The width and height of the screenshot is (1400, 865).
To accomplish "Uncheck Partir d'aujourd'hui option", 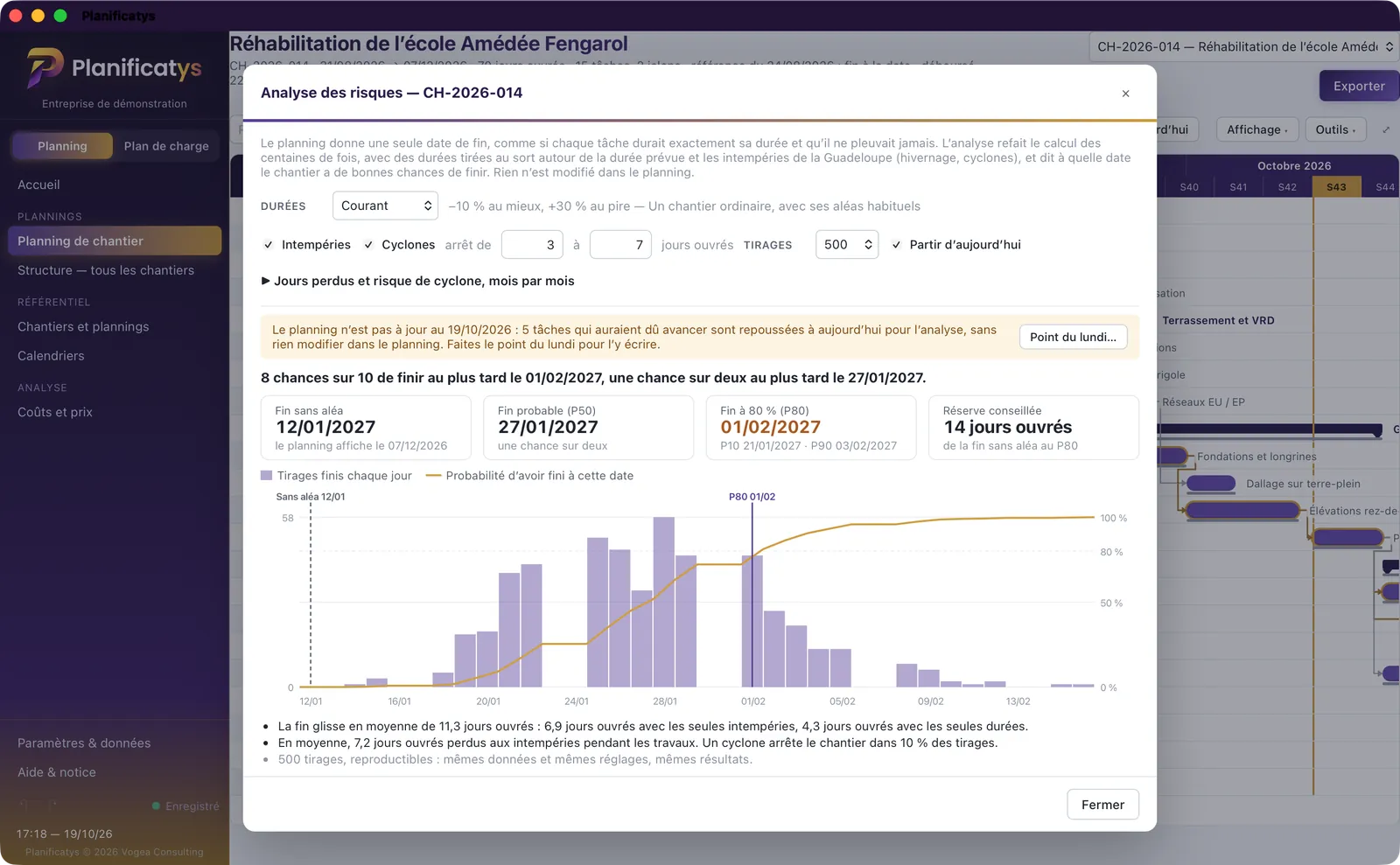I will tap(896, 245).
